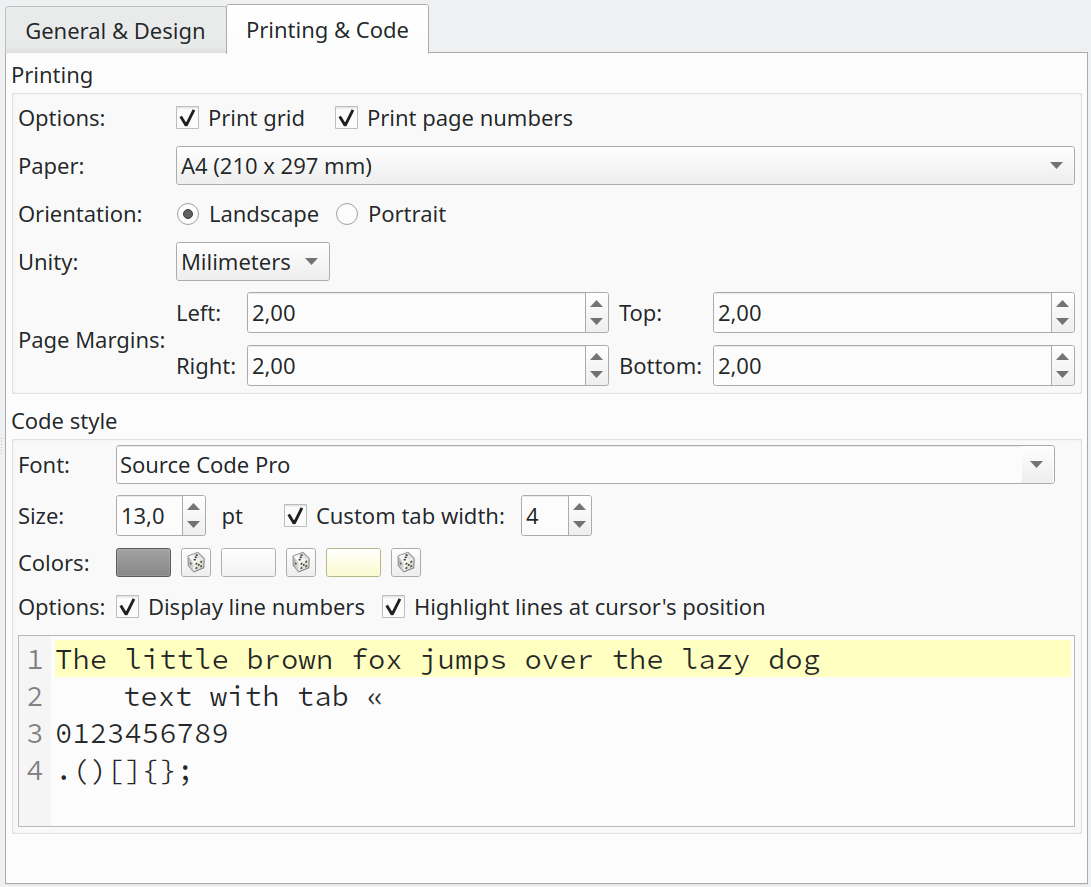Select the Printing & Code tab

click(x=327, y=30)
